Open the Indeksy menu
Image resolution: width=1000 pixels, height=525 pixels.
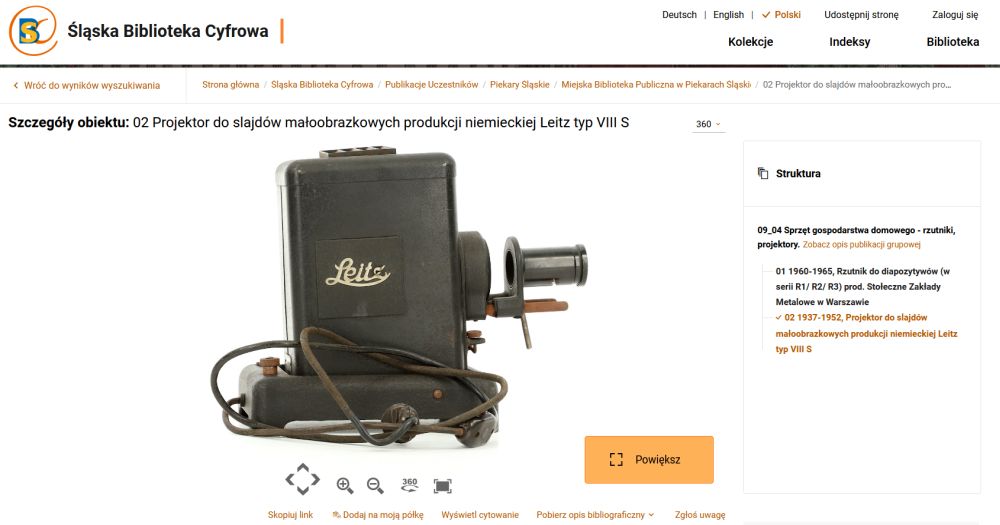(849, 41)
